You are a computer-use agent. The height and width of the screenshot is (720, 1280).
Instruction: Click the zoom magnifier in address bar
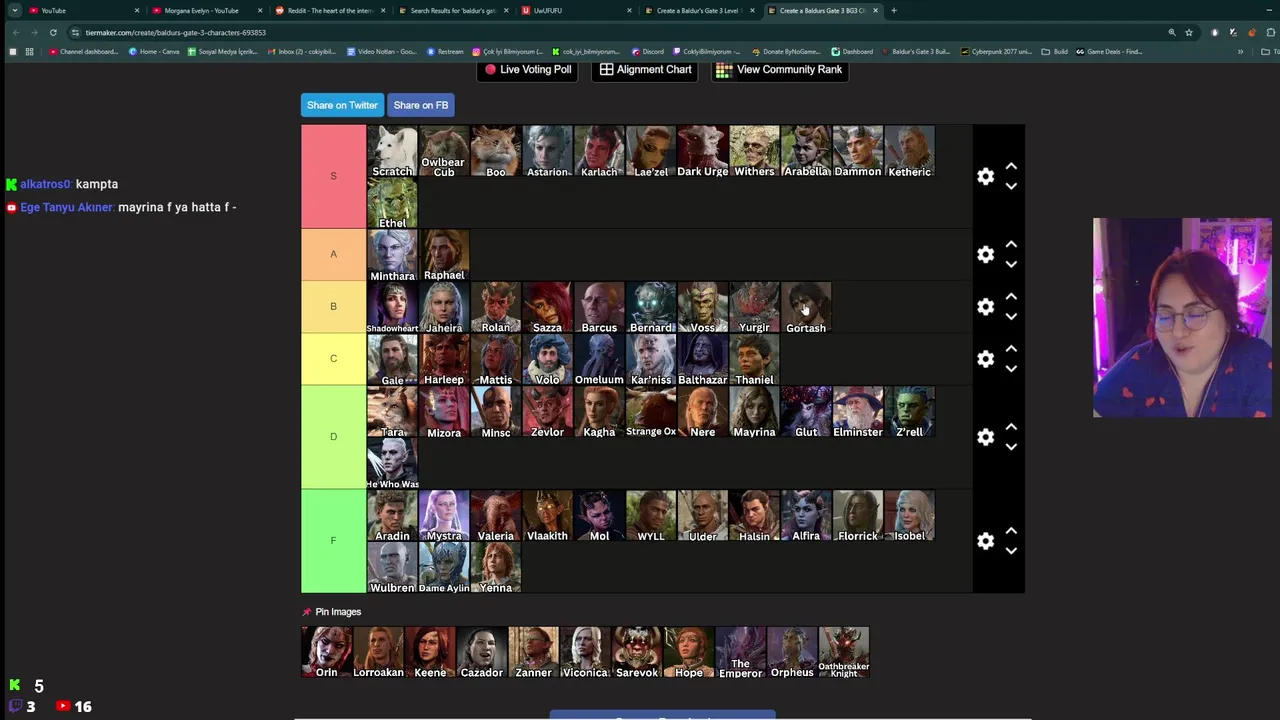1172,32
